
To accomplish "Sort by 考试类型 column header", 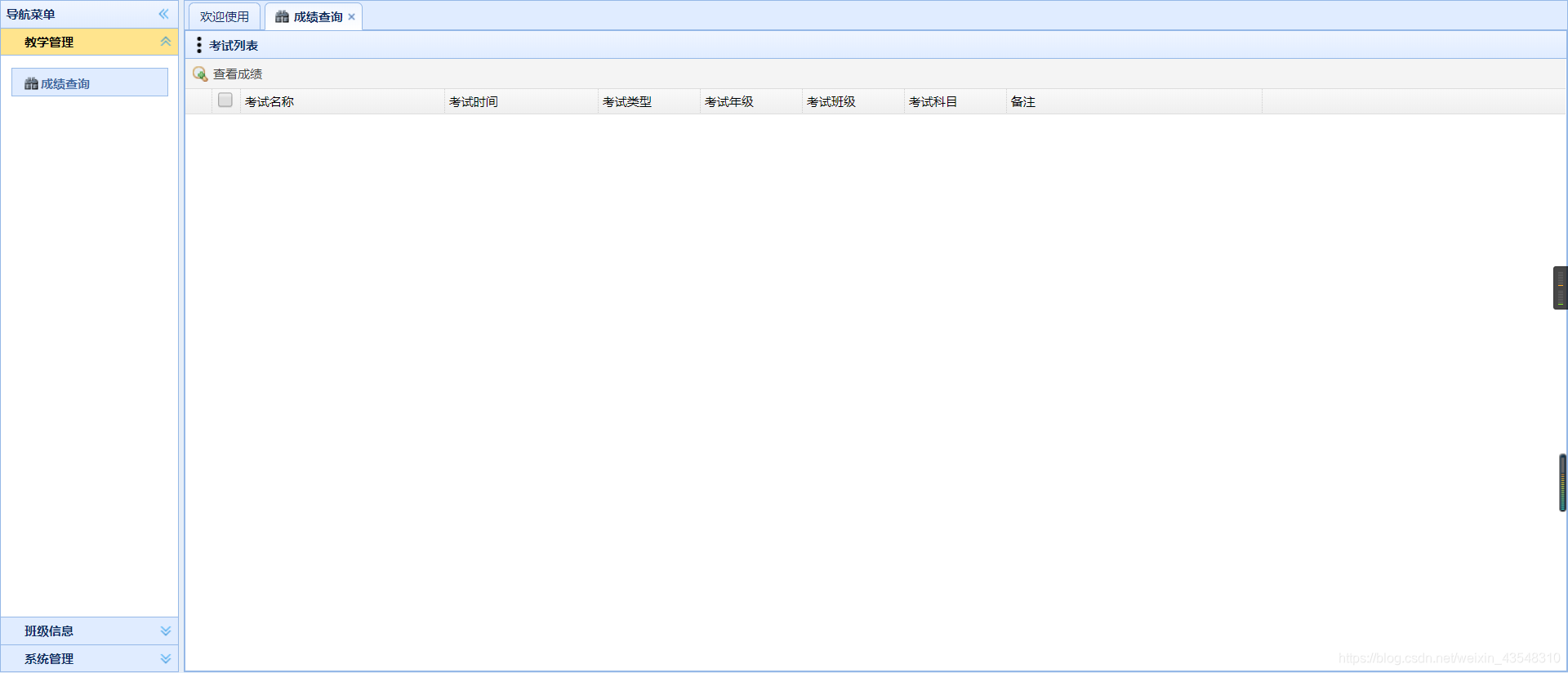I will pyautogui.click(x=649, y=101).
